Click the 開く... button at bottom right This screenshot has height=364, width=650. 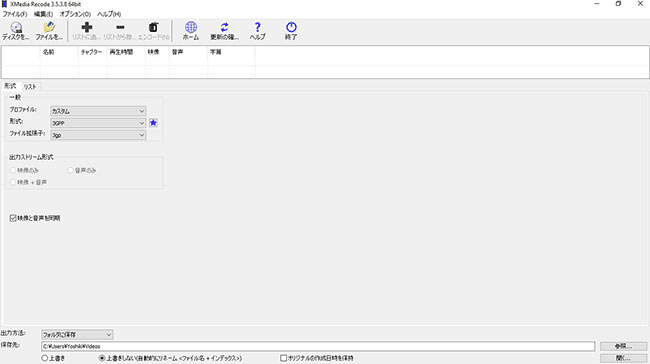pos(623,358)
